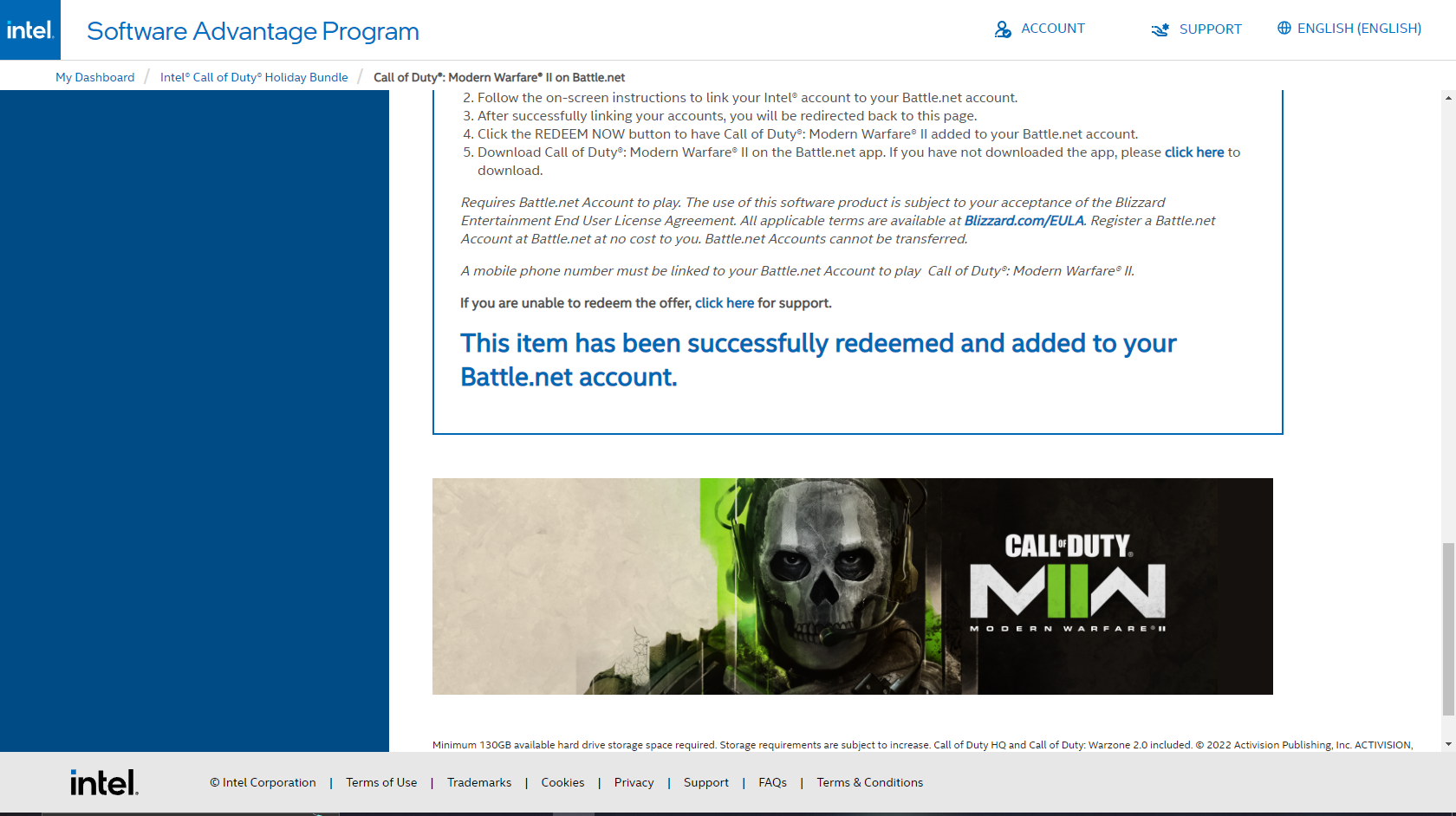Screen dimensions: 1456x816
Task: Click the 'Minimum 130GB available' disclaimer text
Action: 922,745
